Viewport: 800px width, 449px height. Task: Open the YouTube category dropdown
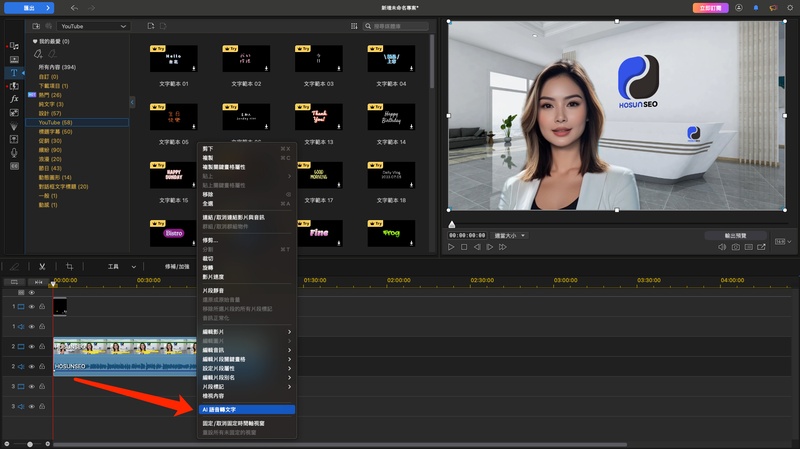[95, 25]
